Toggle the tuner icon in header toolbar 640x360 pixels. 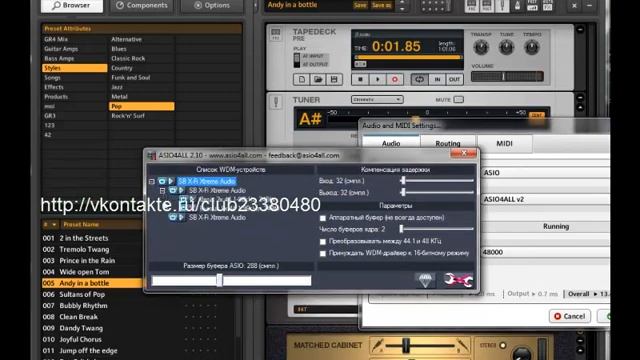[x=502, y=6]
